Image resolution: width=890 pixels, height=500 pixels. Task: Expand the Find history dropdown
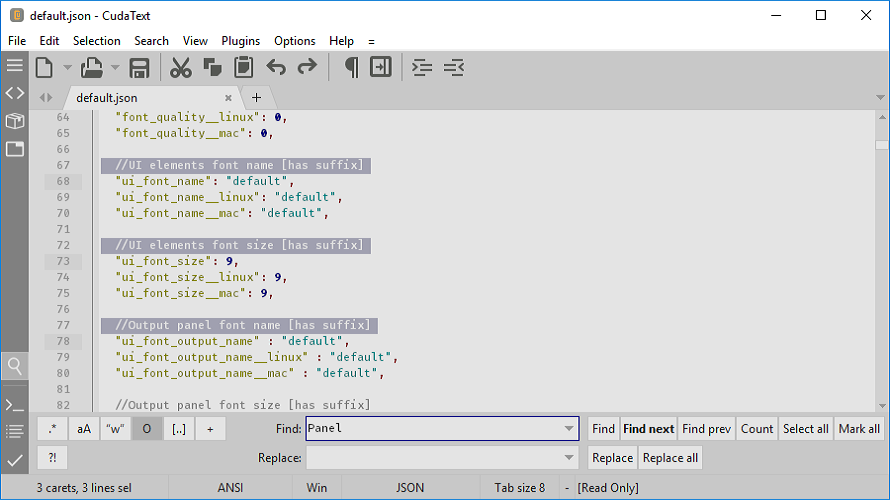pyautogui.click(x=569, y=429)
